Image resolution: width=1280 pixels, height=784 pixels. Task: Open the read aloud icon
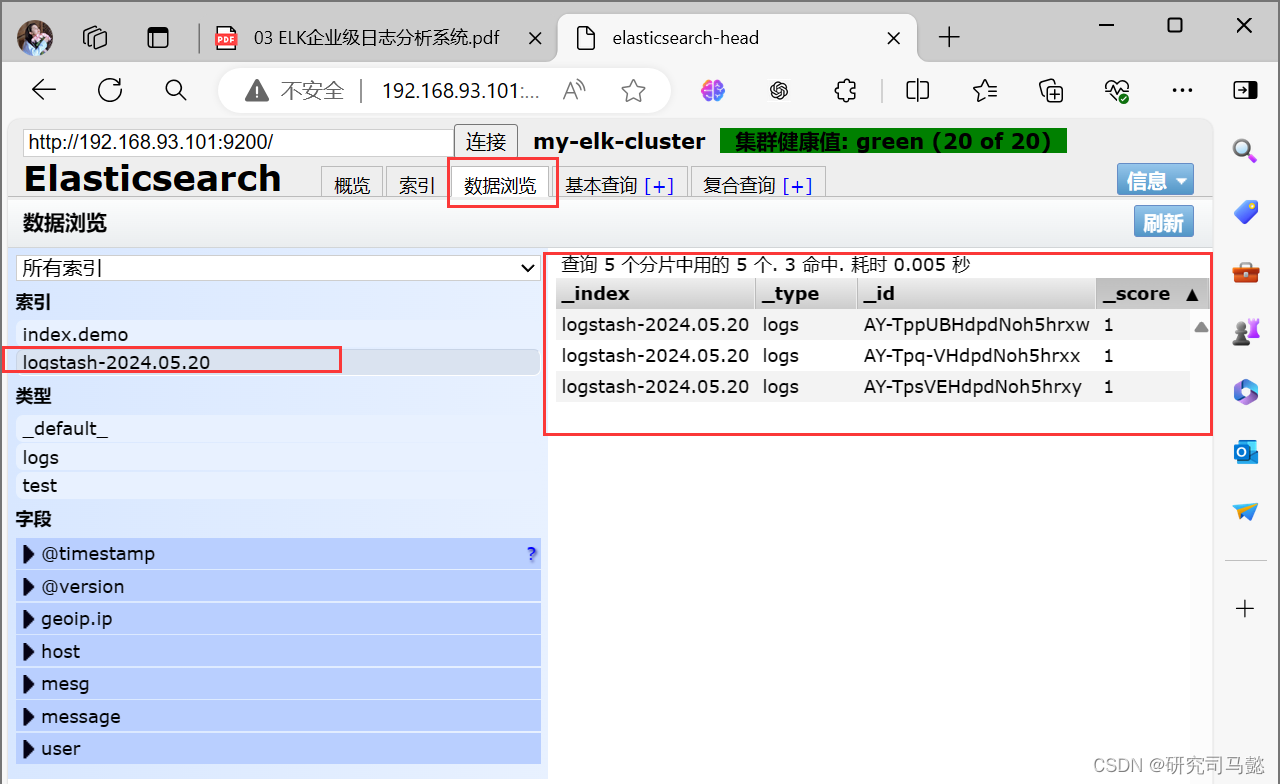[574, 92]
